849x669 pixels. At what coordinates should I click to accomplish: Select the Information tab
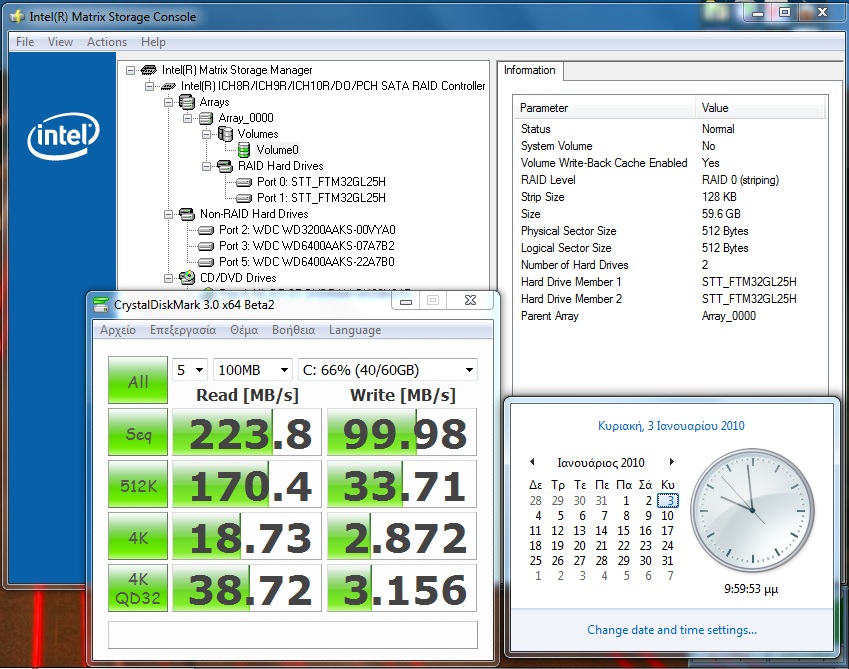click(x=530, y=70)
